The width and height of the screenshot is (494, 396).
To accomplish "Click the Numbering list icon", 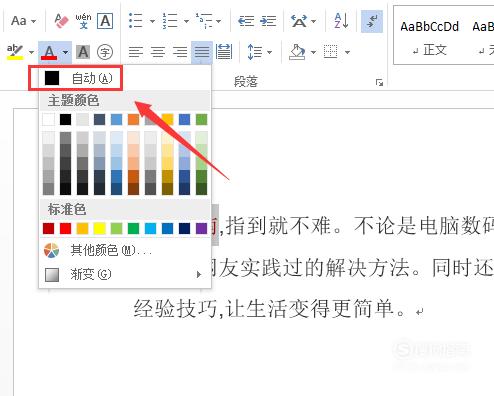I will pyautogui.click(x=170, y=21).
